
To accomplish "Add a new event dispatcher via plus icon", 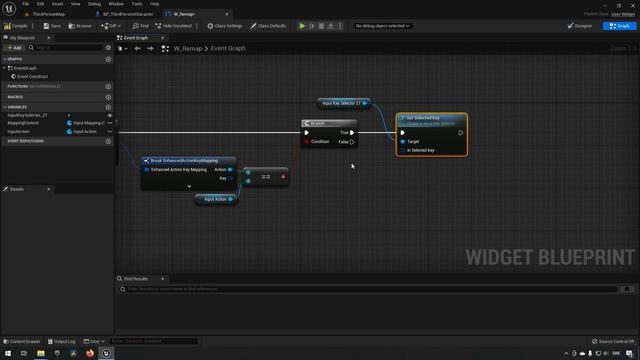I will tap(108, 141).
